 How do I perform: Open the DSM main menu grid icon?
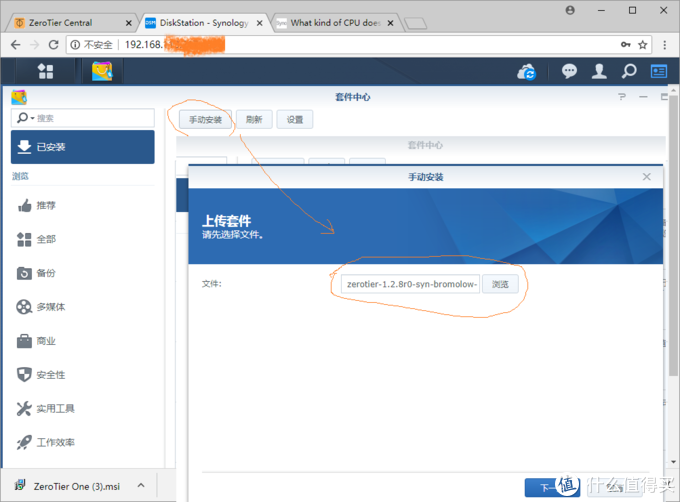(x=45, y=71)
